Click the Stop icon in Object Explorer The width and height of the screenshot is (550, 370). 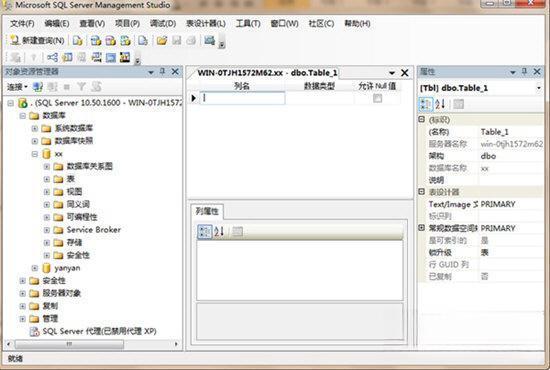coord(67,87)
